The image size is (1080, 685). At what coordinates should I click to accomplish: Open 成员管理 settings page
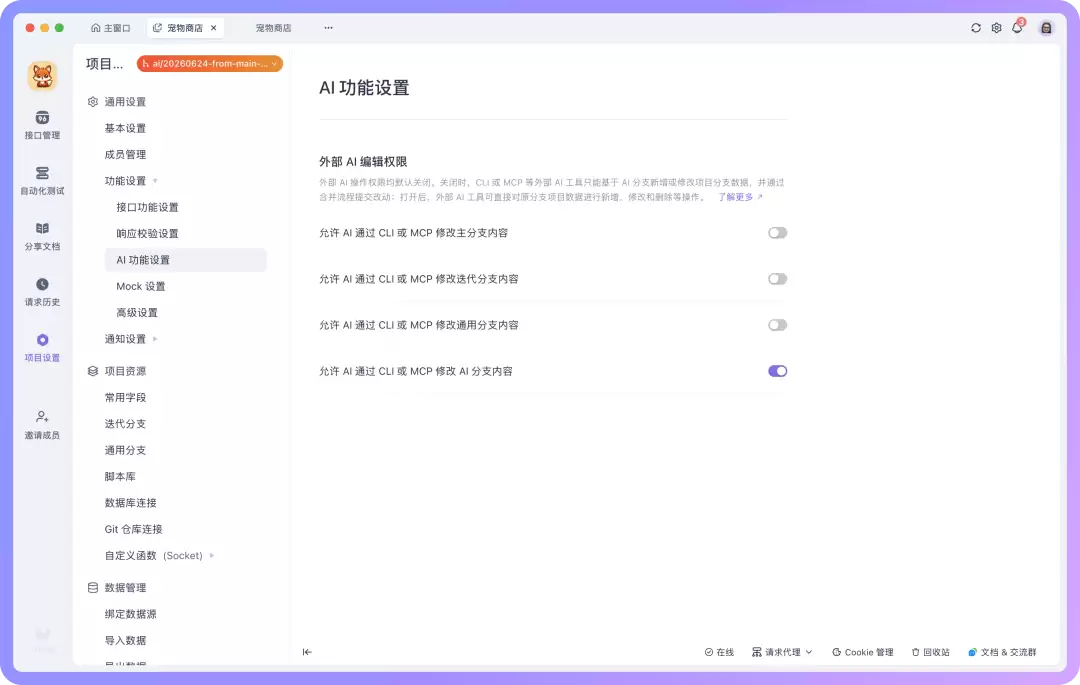125,155
